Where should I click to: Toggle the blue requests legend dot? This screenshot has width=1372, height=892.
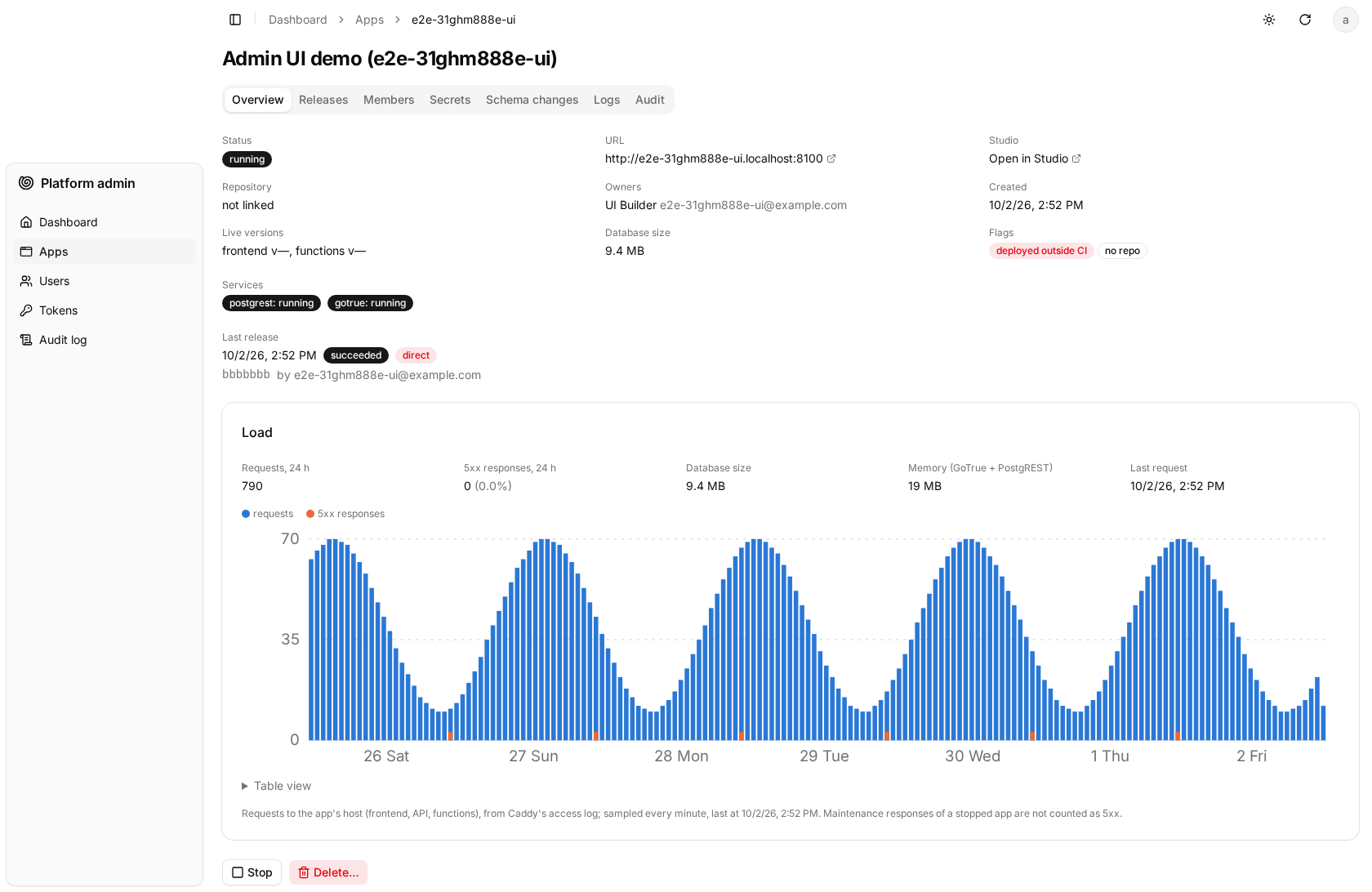(246, 514)
